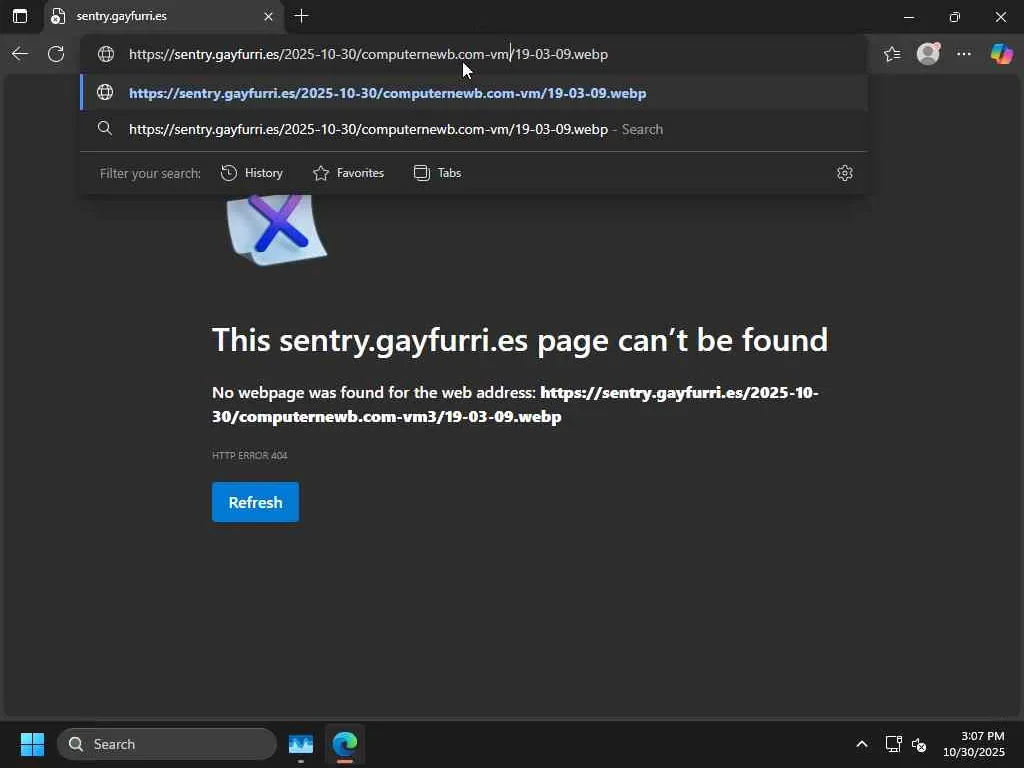
Task: Click the error page X illustration
Action: pyautogui.click(x=277, y=229)
